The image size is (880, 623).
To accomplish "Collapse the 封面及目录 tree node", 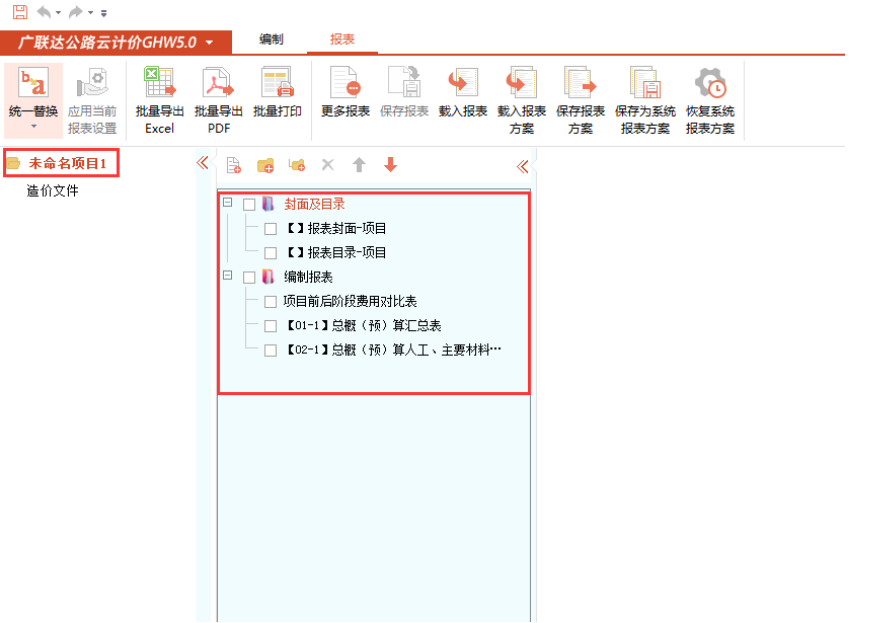I will click(227, 204).
